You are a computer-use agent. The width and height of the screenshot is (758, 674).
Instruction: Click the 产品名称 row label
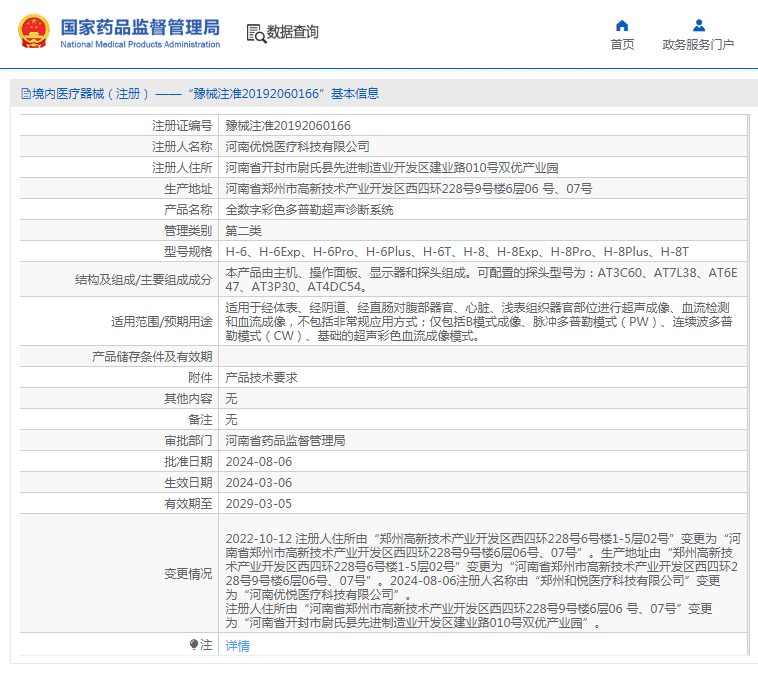point(188,210)
